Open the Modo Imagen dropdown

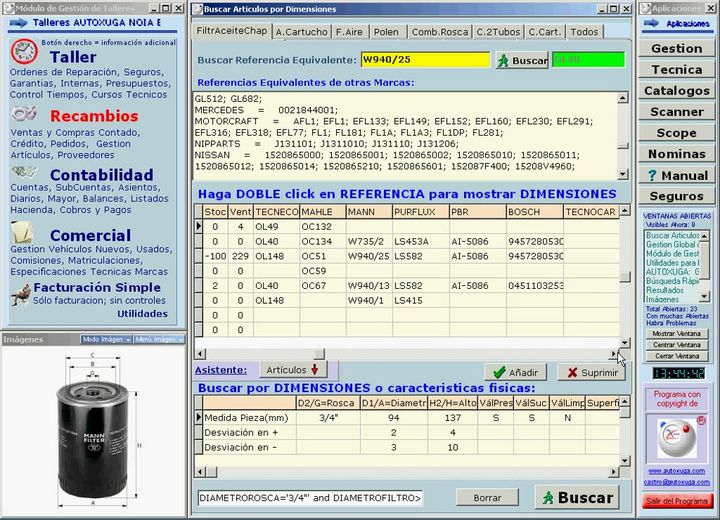pos(106,339)
